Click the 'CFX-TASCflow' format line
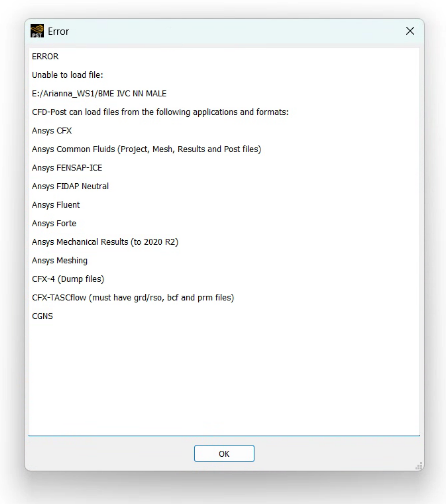 coord(133,298)
